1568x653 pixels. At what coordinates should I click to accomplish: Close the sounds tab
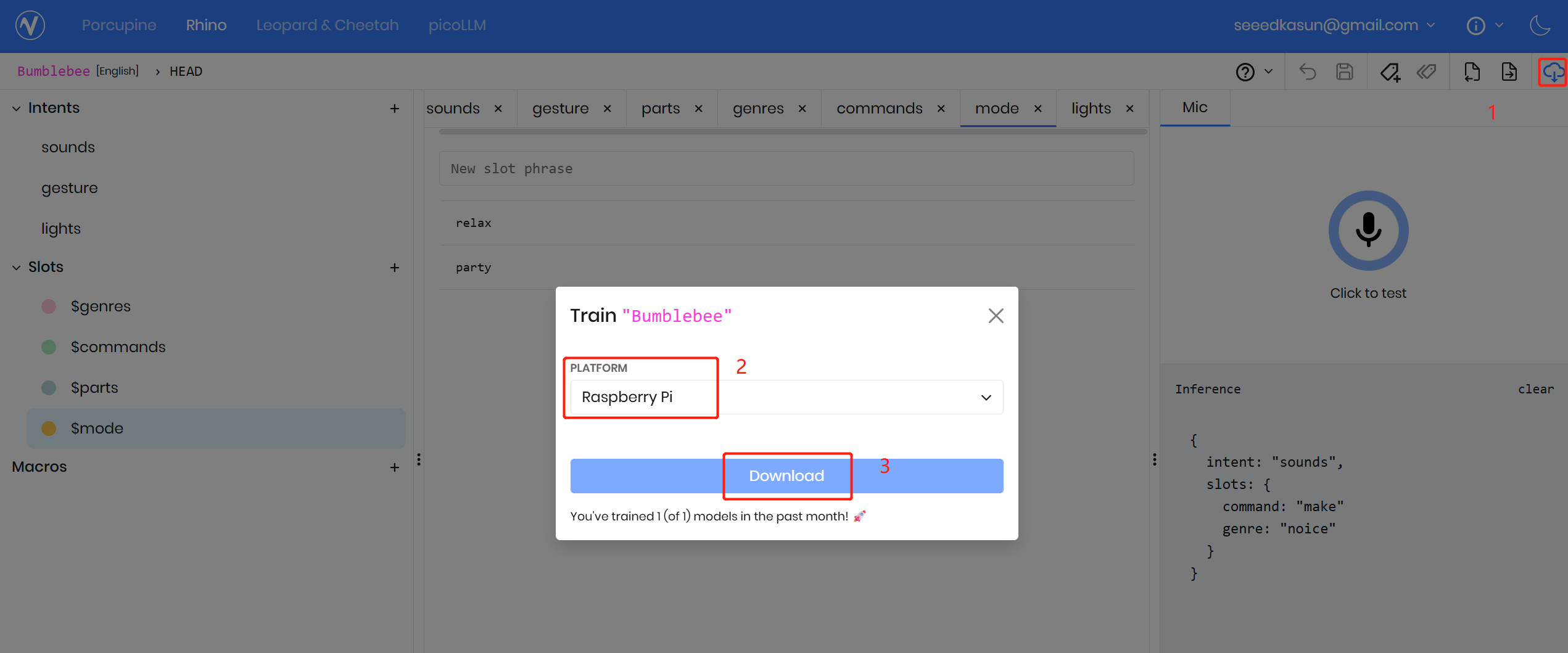(498, 109)
